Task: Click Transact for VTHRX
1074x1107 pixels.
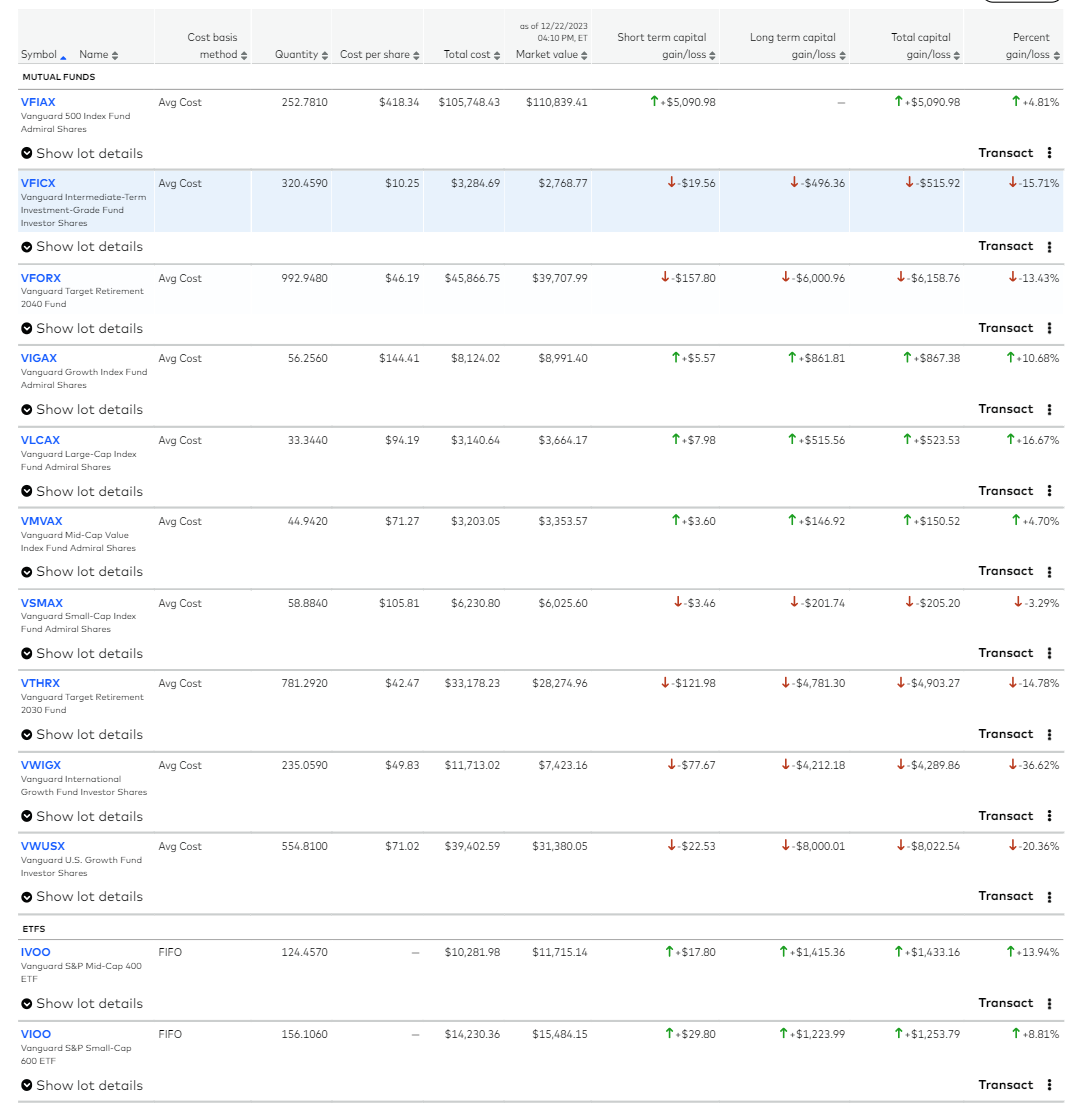Action: tap(1006, 734)
